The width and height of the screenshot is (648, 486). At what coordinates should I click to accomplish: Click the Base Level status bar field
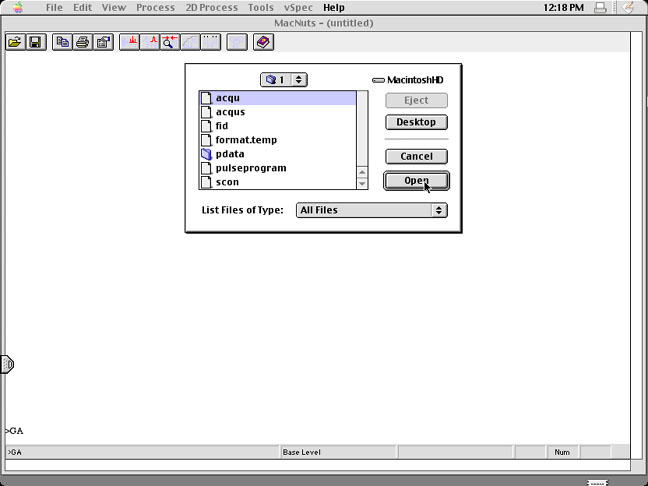point(338,452)
